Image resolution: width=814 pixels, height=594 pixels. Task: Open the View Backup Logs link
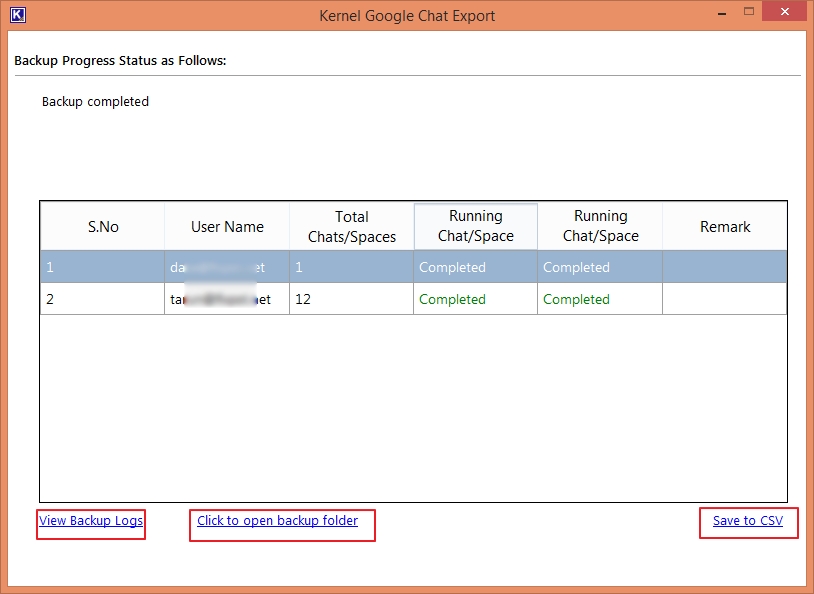pyautogui.click(x=91, y=521)
